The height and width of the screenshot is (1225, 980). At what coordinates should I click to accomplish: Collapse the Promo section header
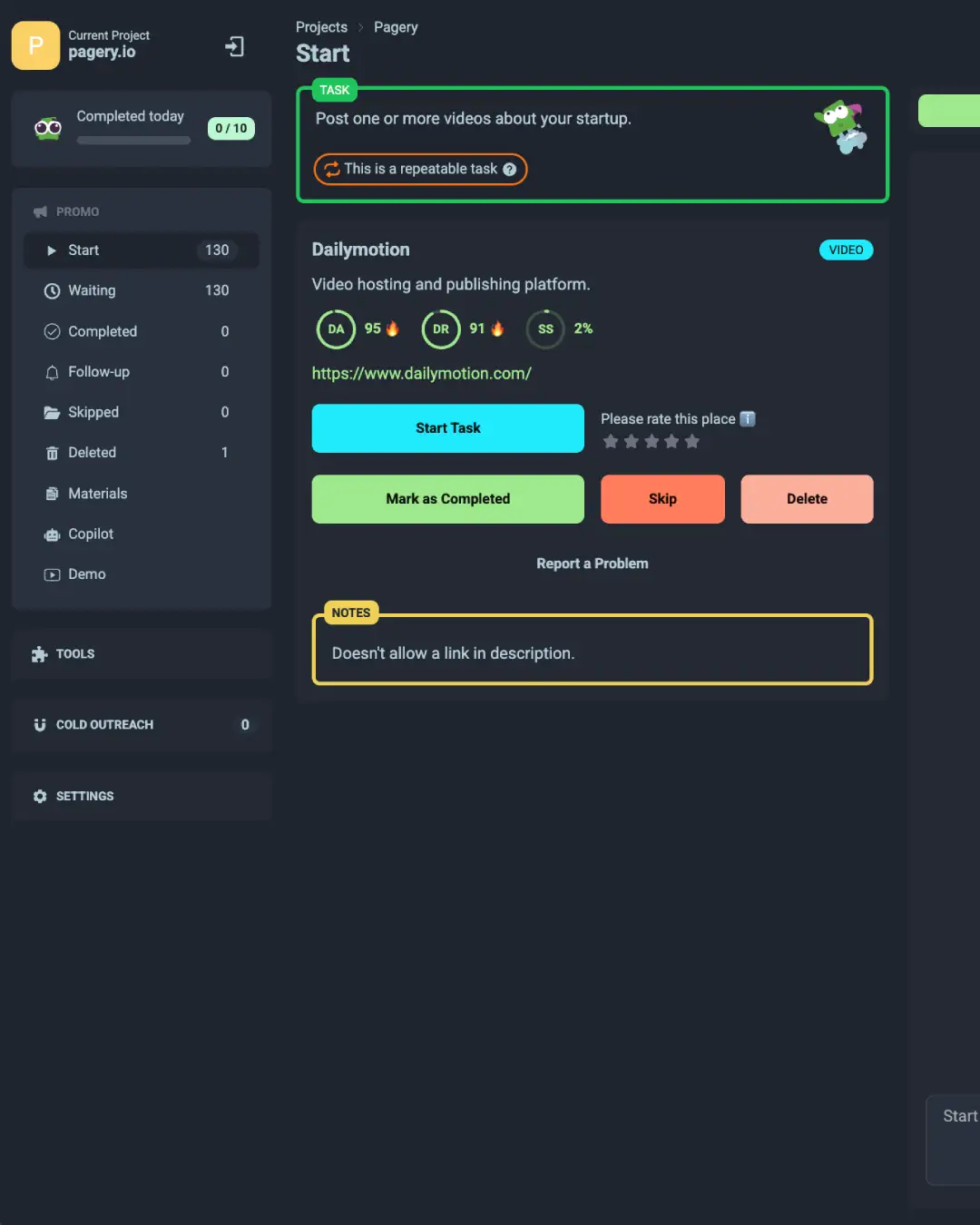(78, 211)
